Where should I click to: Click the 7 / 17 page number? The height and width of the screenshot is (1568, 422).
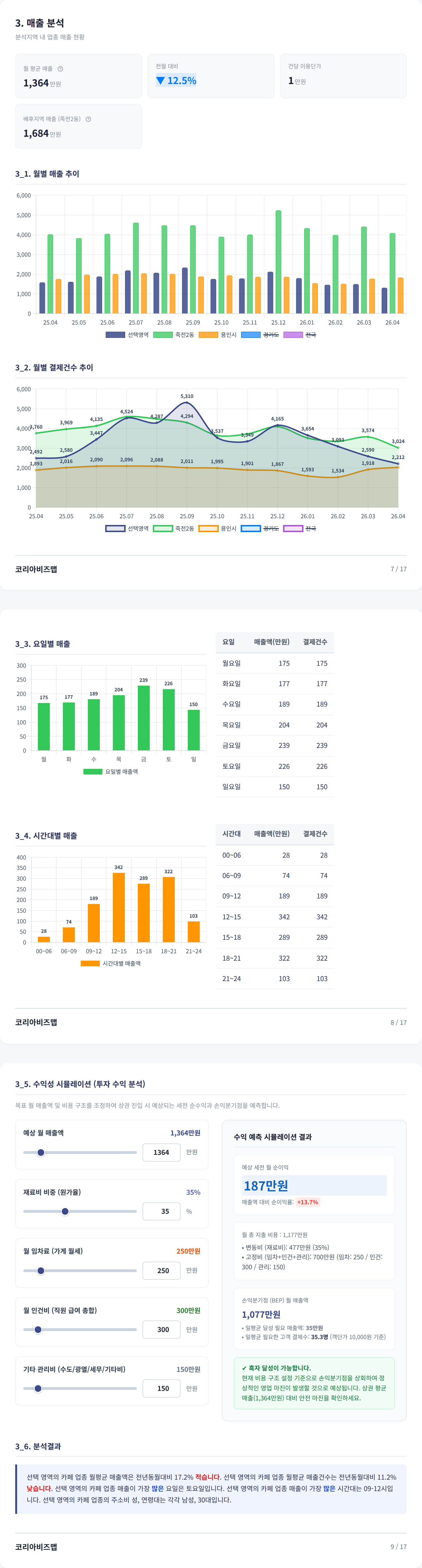(x=398, y=569)
